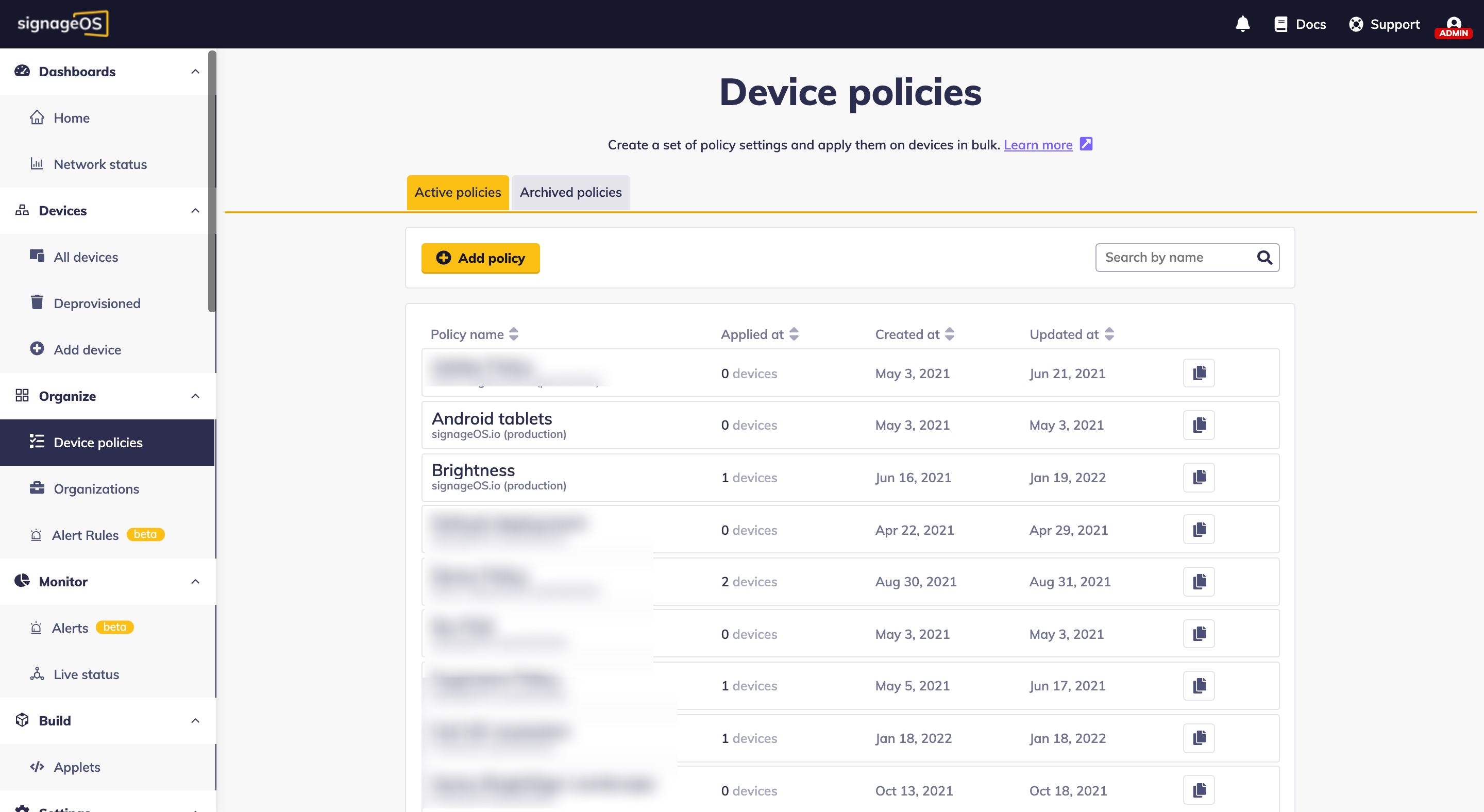
Task: Click the signageOS logo
Action: pos(62,24)
